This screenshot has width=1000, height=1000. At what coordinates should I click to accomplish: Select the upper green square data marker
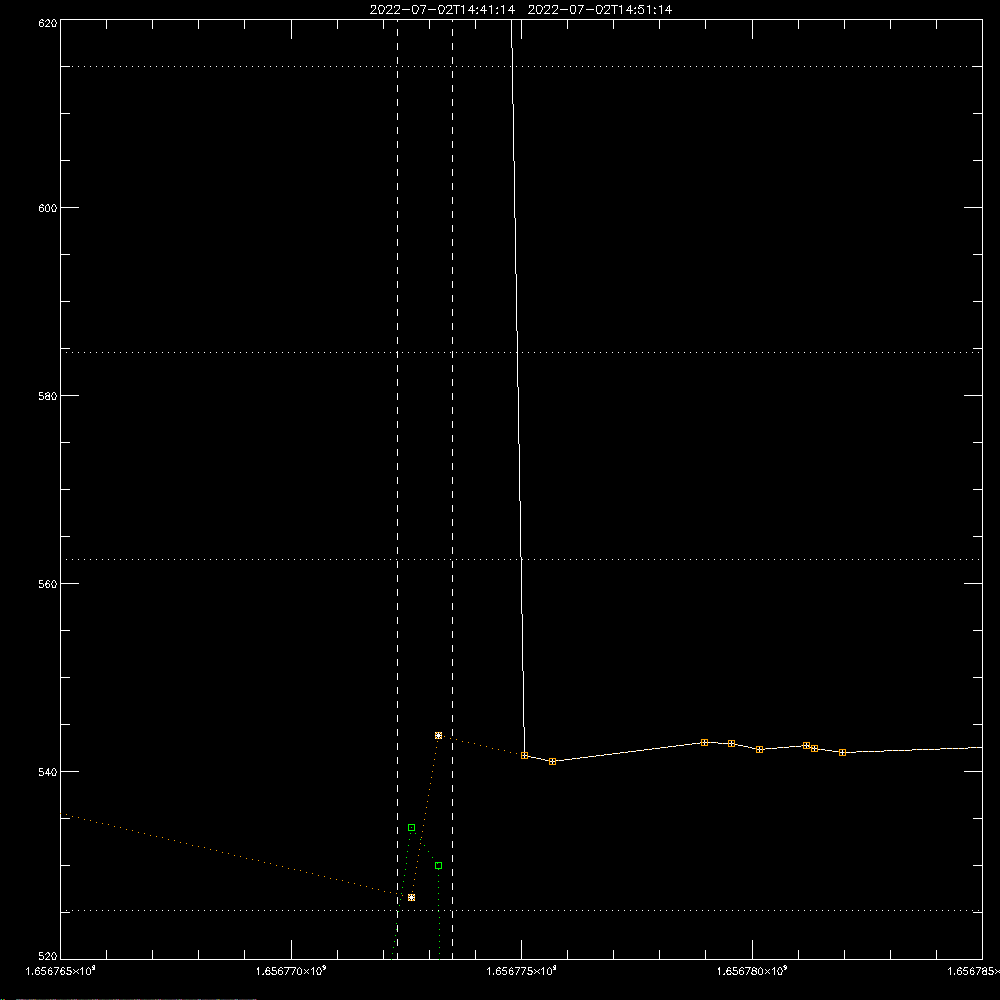411,827
